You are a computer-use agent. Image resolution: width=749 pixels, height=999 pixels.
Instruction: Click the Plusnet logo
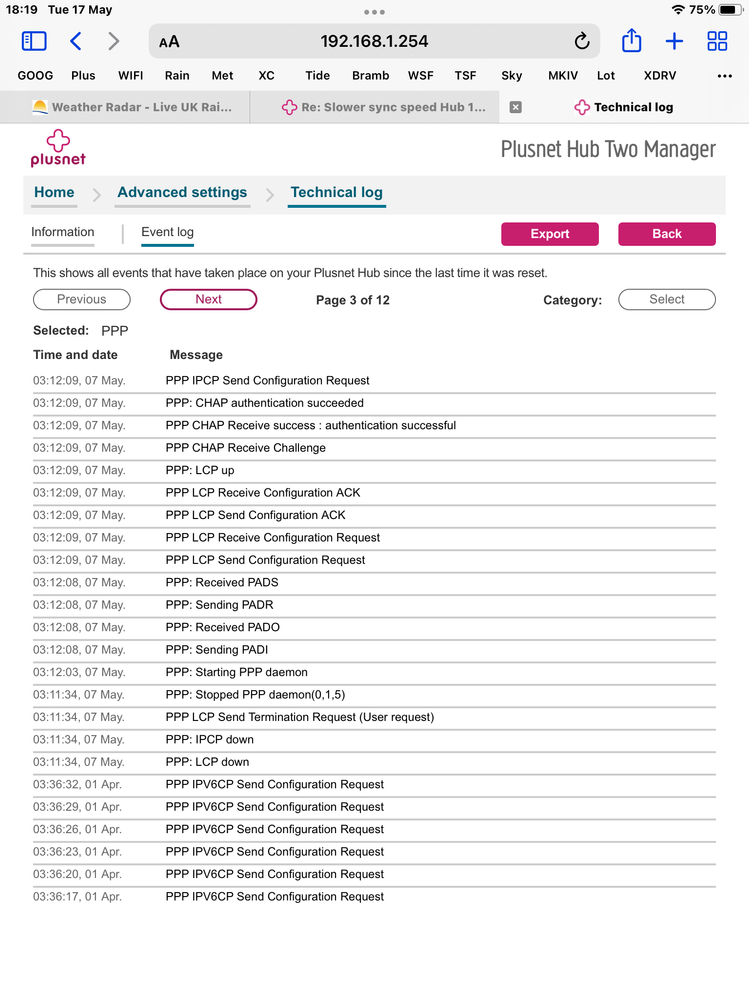pyautogui.click(x=58, y=147)
